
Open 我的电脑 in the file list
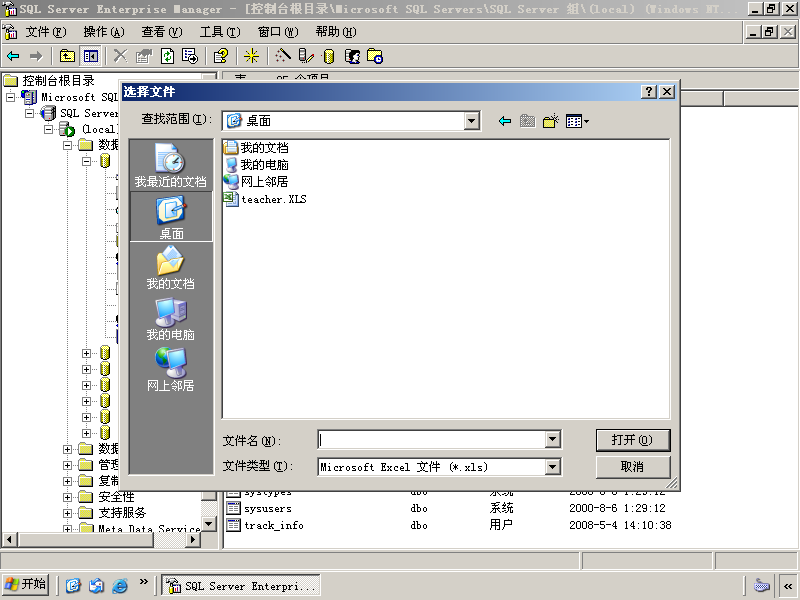[256, 164]
